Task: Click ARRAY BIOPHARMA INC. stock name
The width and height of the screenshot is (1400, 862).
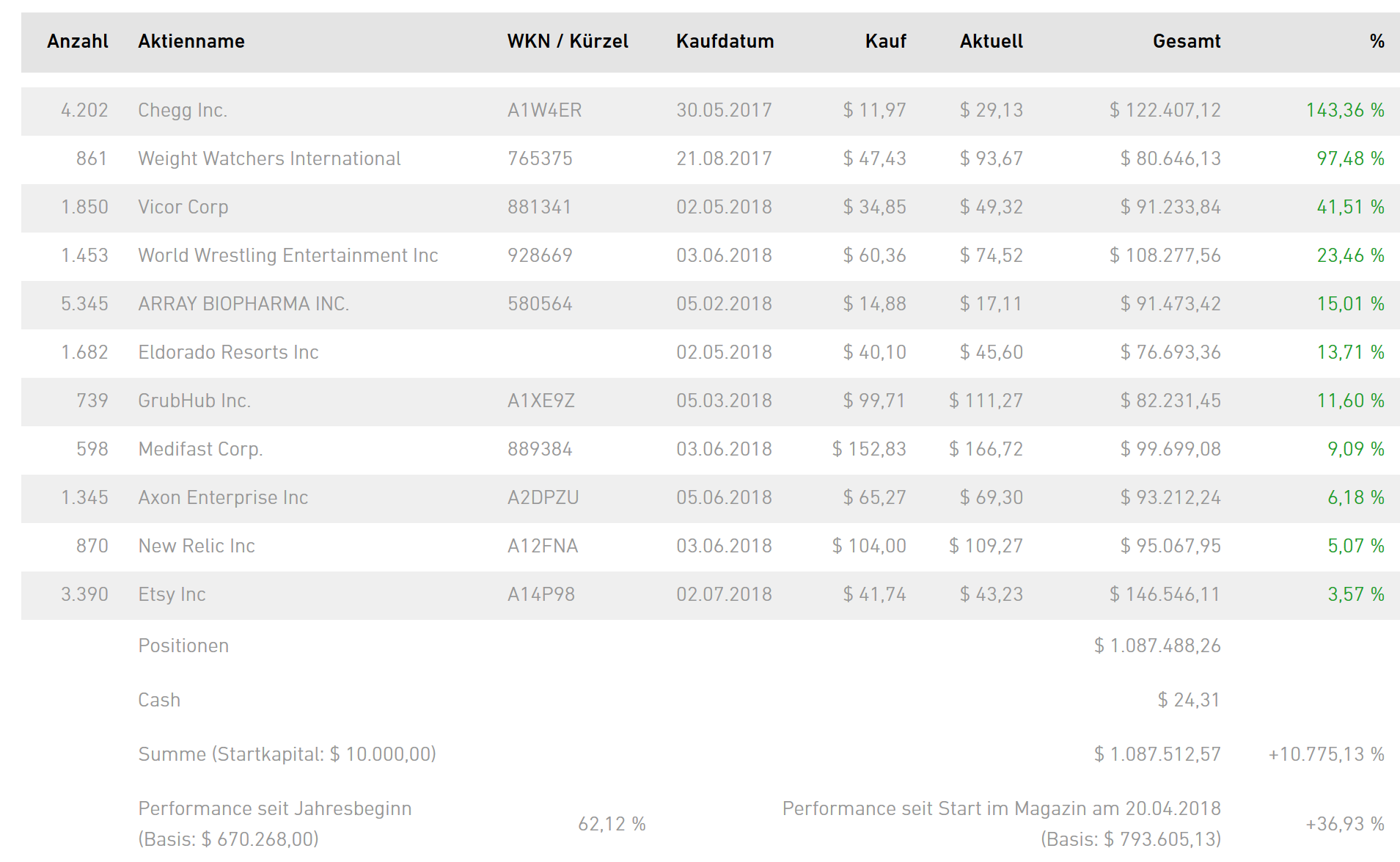Action: (x=243, y=304)
